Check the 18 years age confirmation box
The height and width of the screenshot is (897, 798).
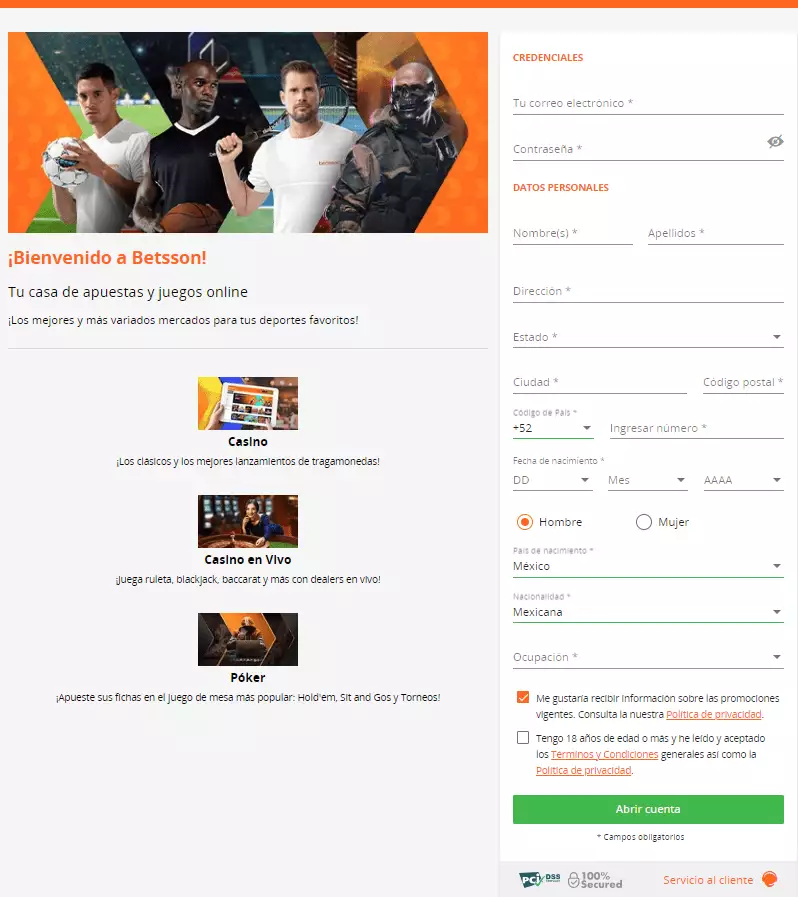coord(523,737)
